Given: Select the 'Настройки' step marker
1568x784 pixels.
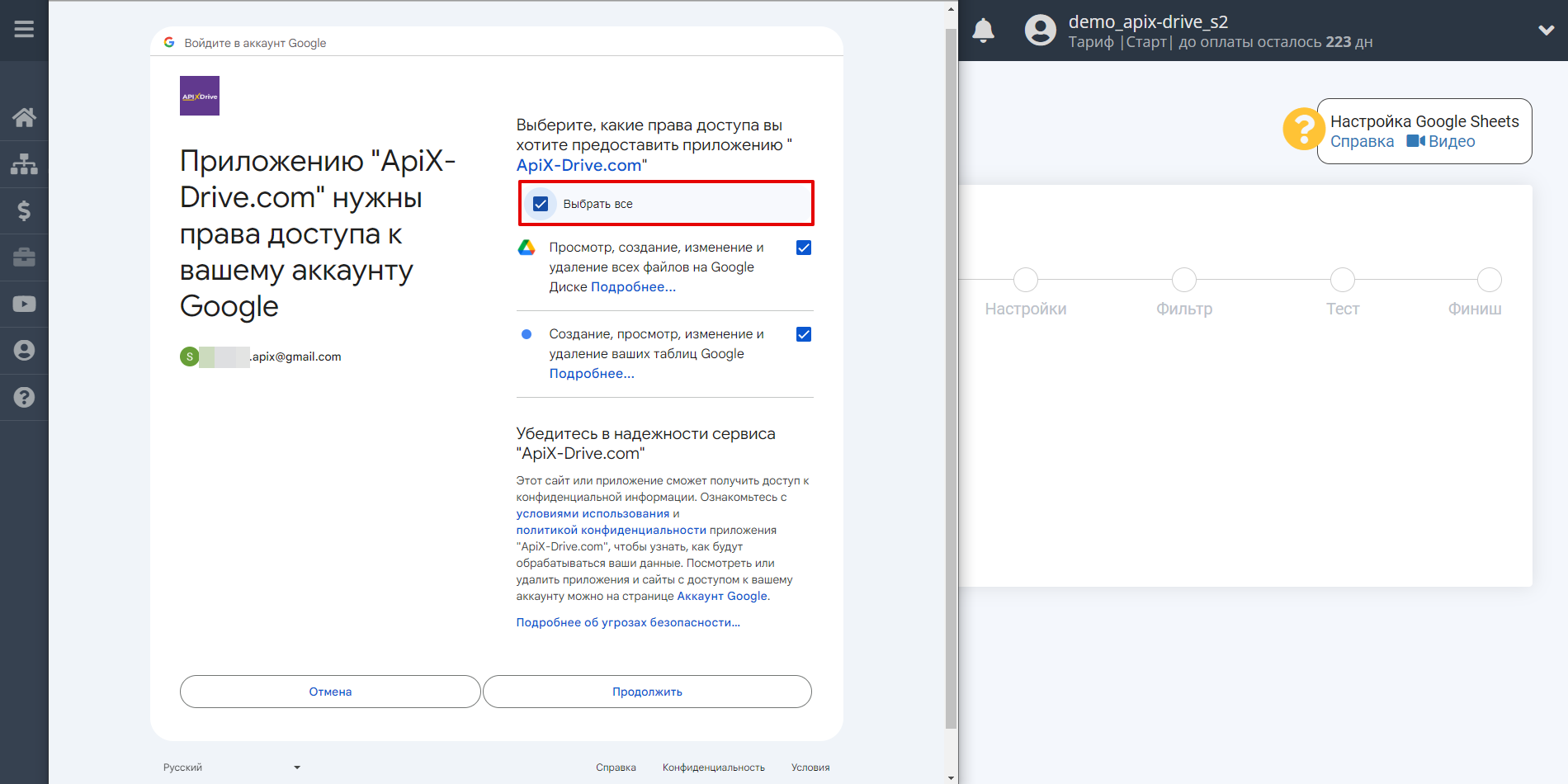Looking at the screenshot, I should tap(1026, 280).
